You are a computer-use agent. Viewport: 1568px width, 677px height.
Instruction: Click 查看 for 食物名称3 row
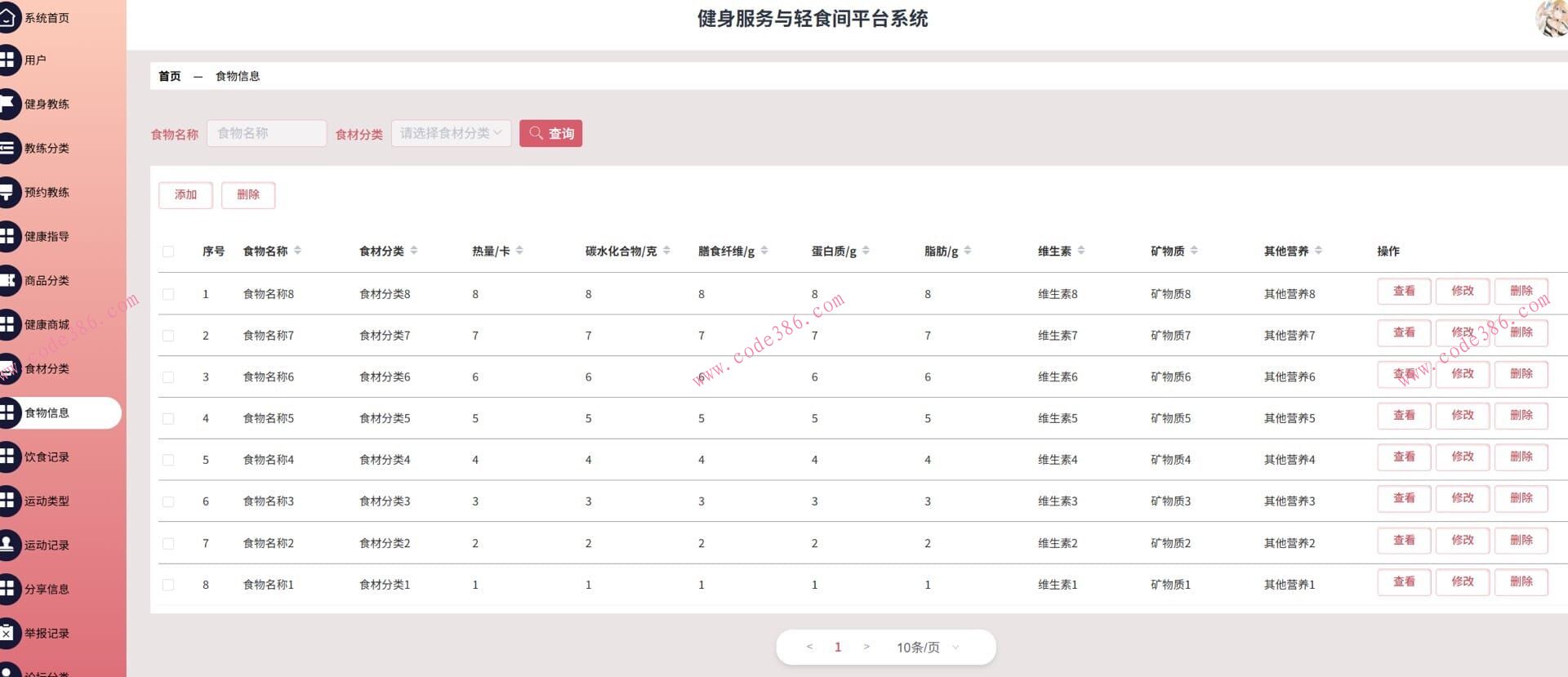[1404, 498]
